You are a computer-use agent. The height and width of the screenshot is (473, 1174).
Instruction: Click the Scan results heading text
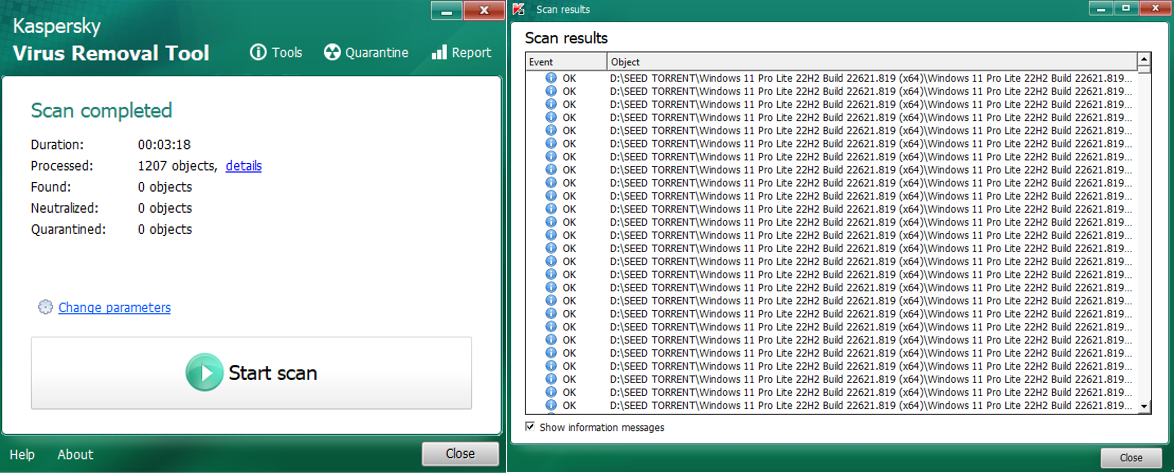566,38
